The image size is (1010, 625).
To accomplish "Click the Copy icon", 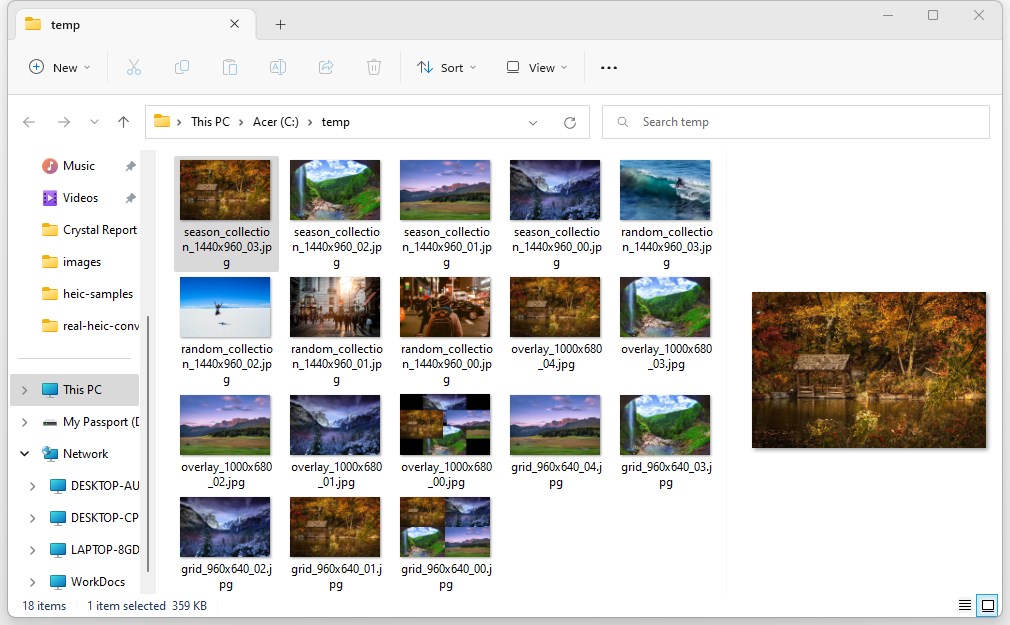I will (182, 67).
